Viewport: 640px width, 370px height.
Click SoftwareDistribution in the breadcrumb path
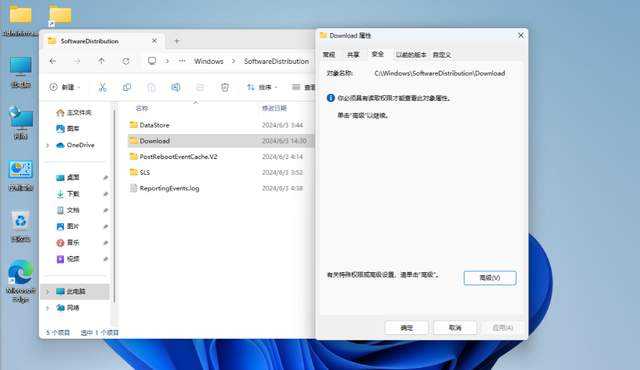276,61
